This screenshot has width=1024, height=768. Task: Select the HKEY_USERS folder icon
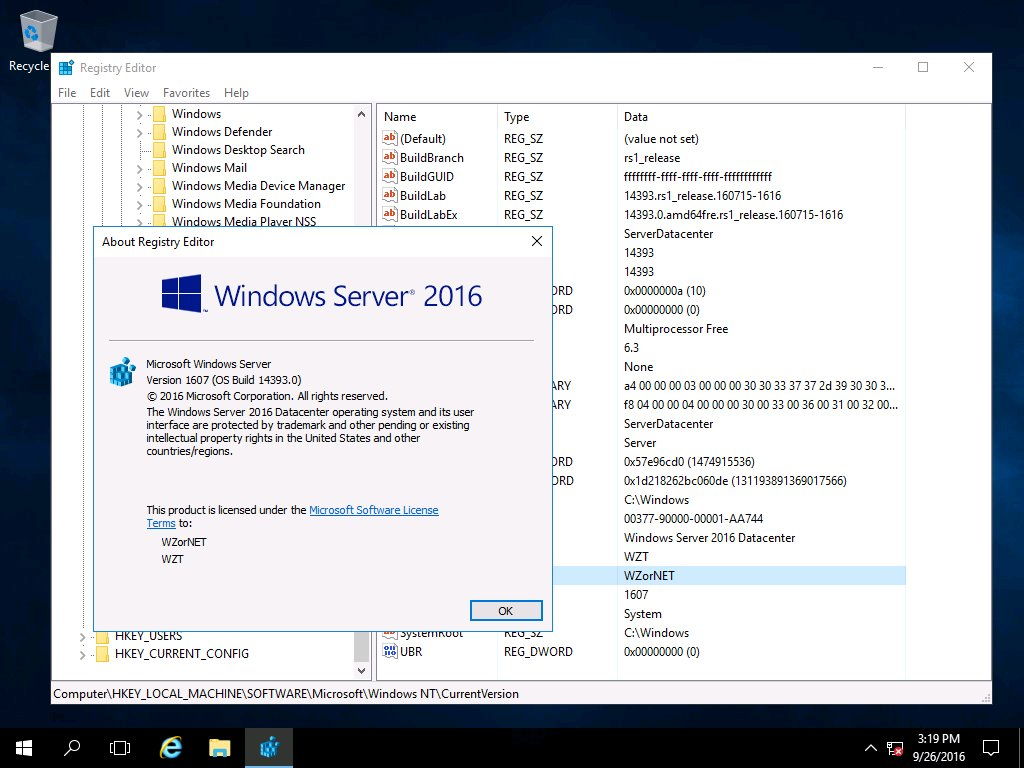pos(102,637)
